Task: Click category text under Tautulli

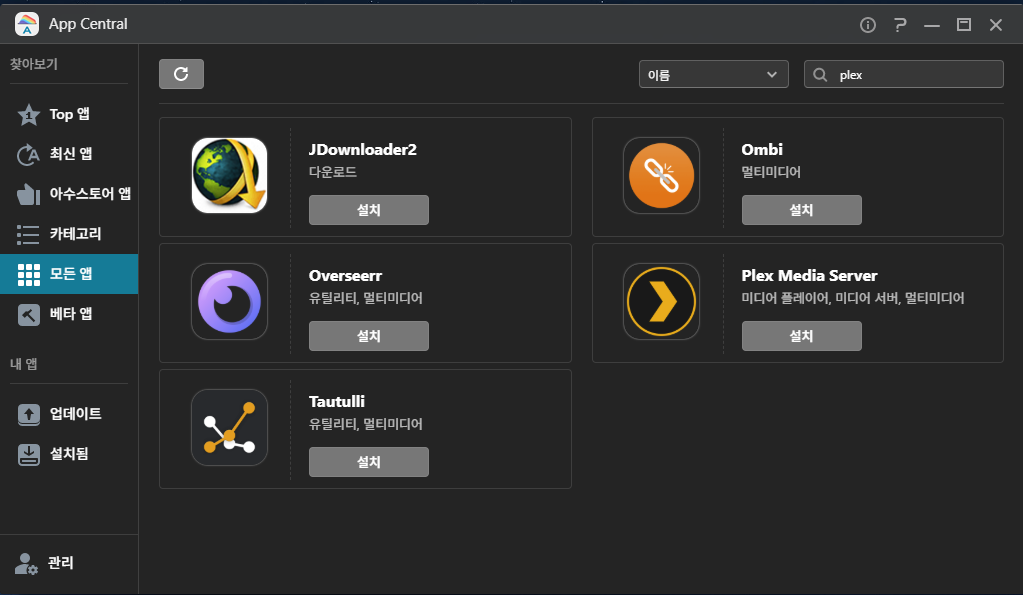Action: [366, 424]
